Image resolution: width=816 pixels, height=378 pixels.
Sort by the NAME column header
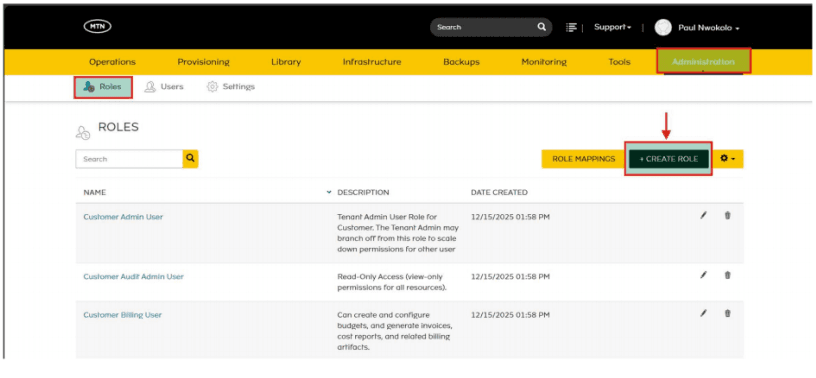95,192
